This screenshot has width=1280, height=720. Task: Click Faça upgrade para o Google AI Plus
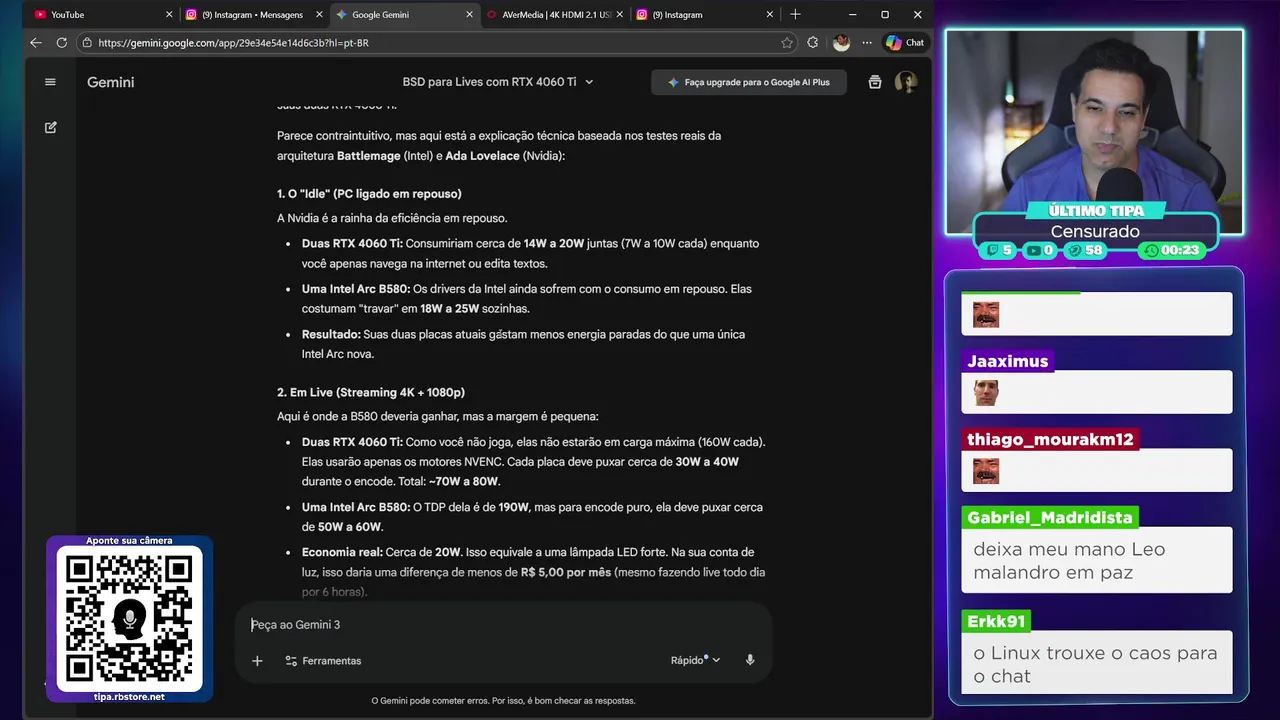pos(749,82)
